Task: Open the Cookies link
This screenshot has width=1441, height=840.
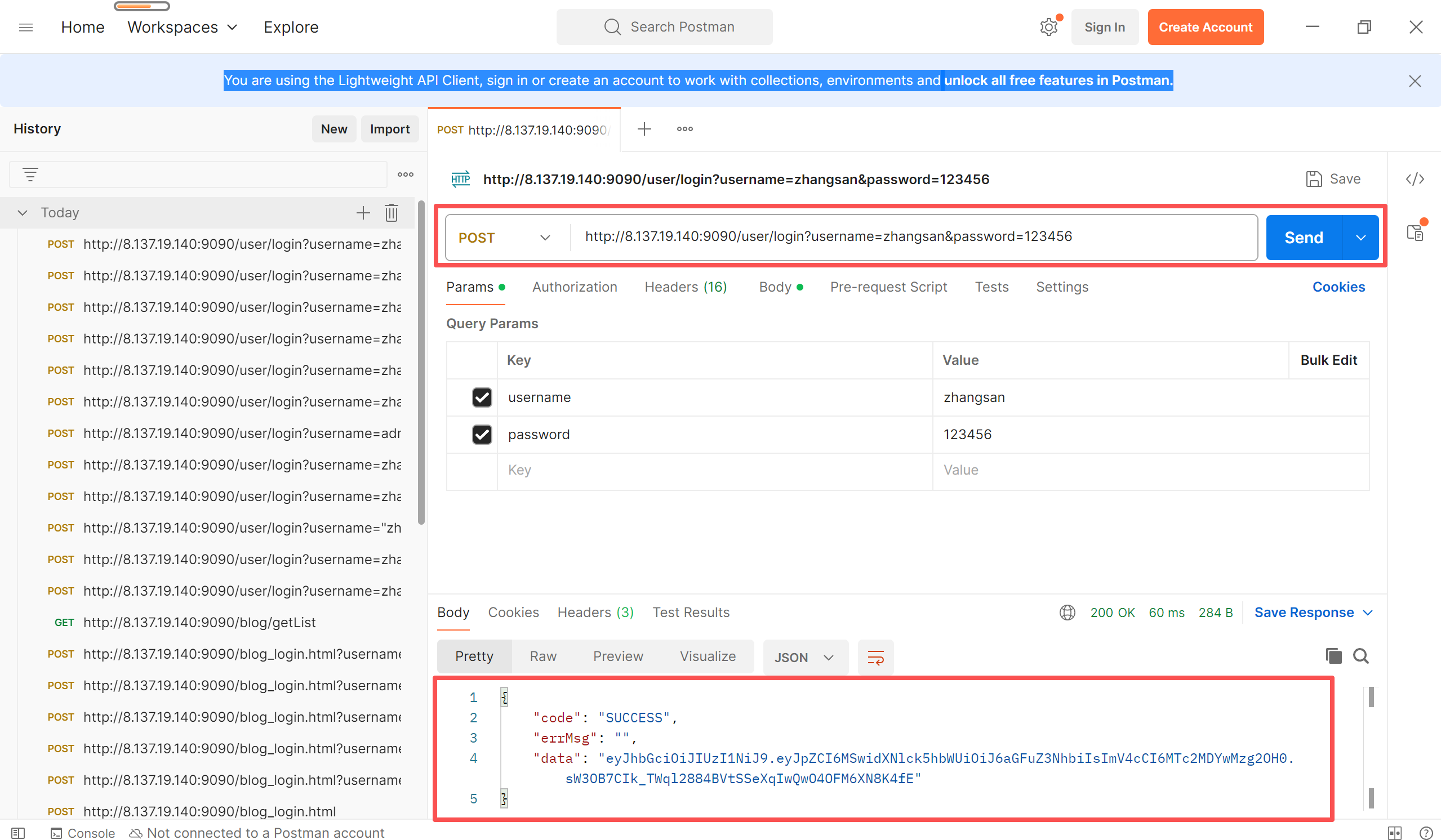Action: 1337,287
